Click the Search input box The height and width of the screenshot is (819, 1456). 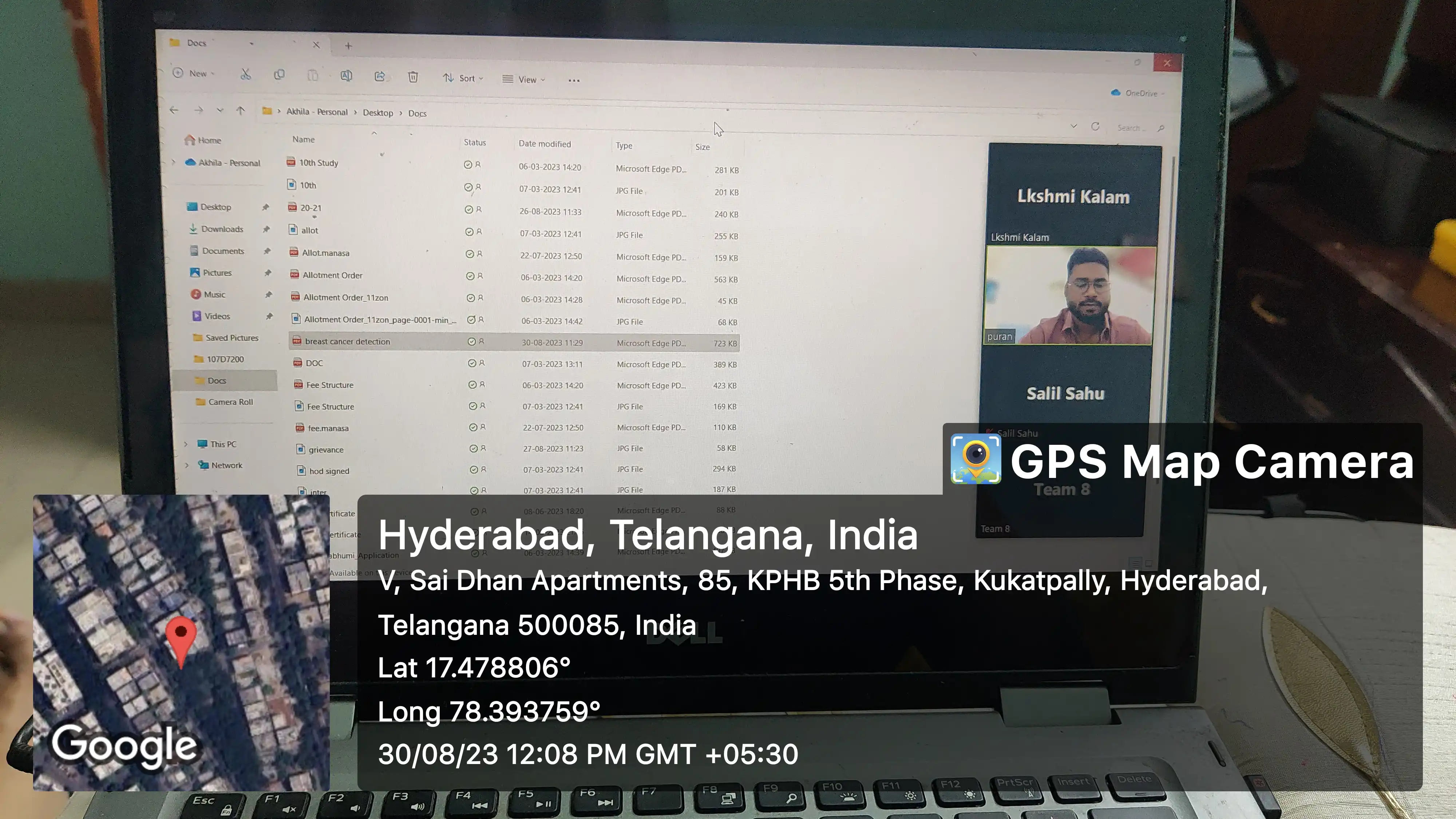click(1131, 128)
